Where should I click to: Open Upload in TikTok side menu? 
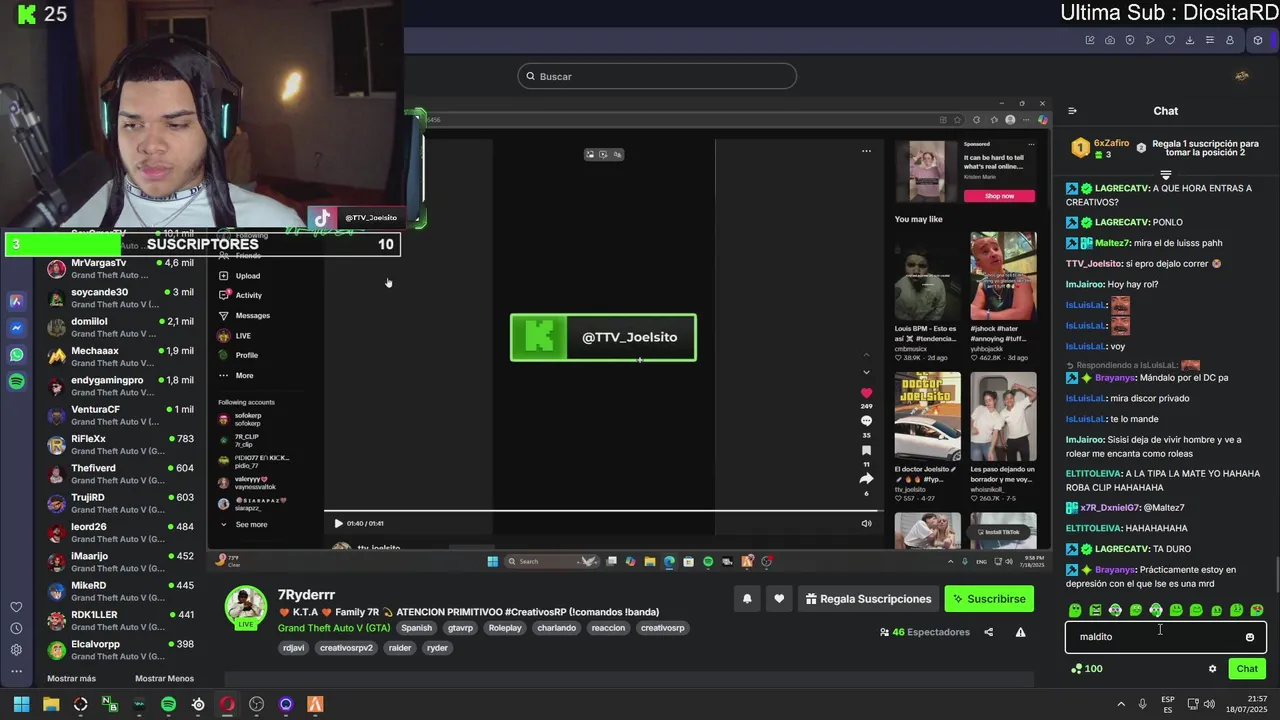pyautogui.click(x=240, y=276)
